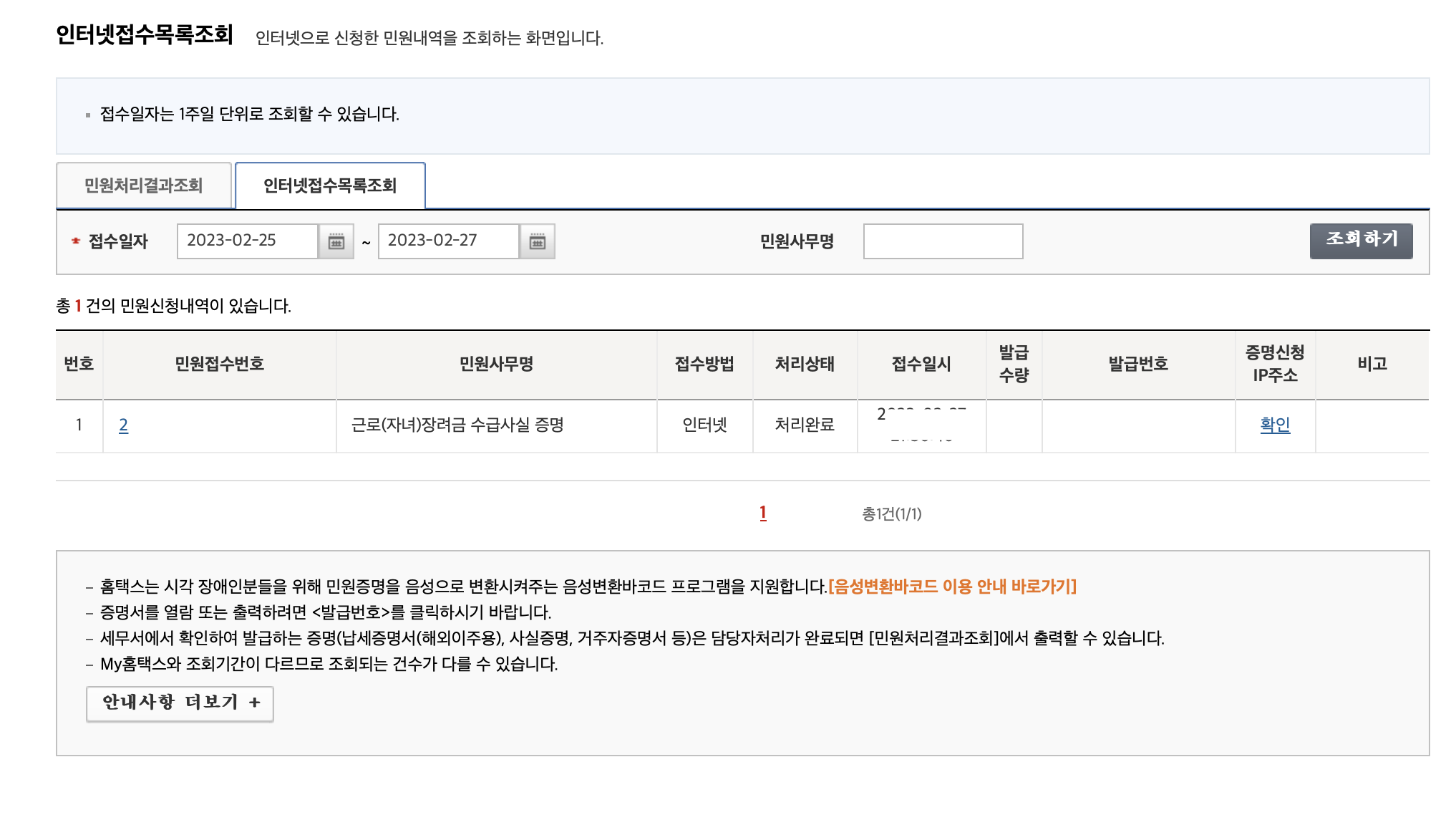1456x815 pixels.
Task: Open 음성변환바코드 이용 안내 바로가기 link
Action: [952, 587]
